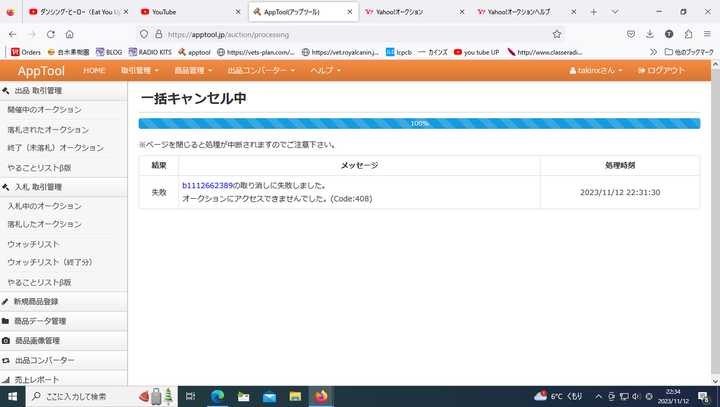
Task: Open Microsoft Edge from the taskbar
Action: click(217, 396)
